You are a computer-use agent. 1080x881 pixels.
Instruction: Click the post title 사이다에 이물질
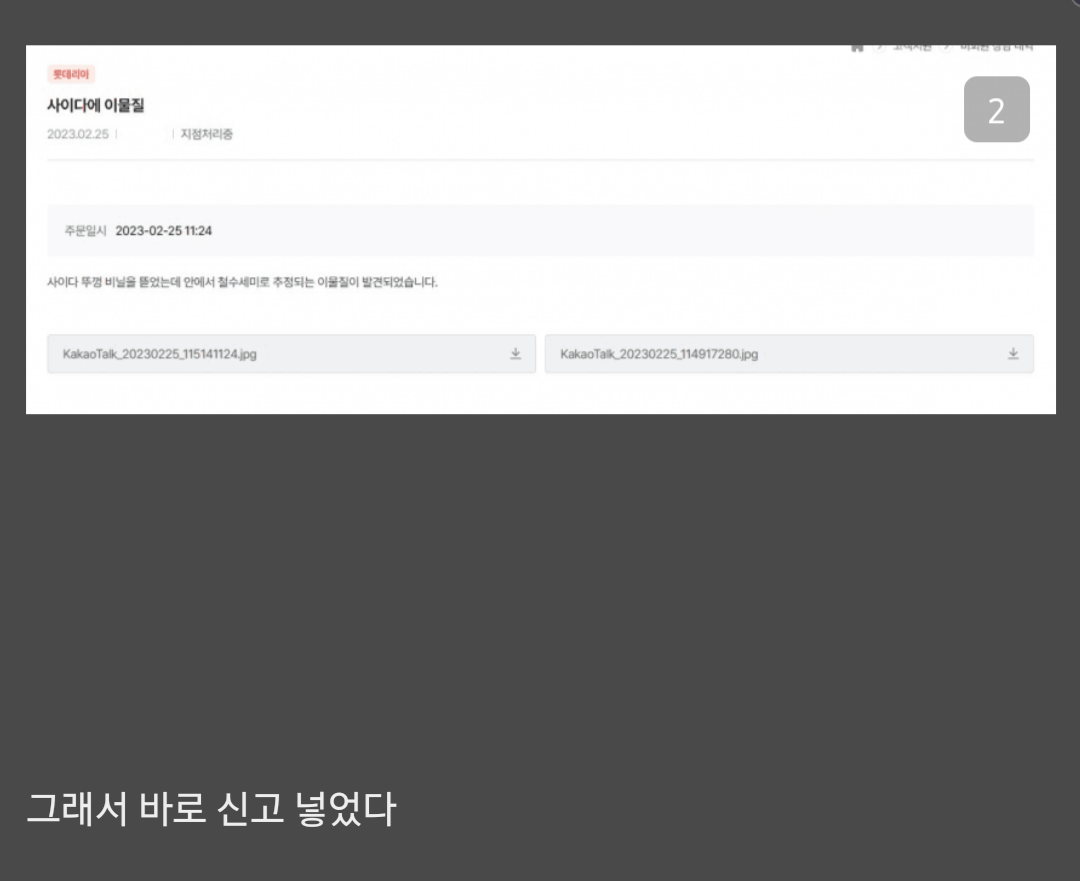pyautogui.click(x=96, y=105)
